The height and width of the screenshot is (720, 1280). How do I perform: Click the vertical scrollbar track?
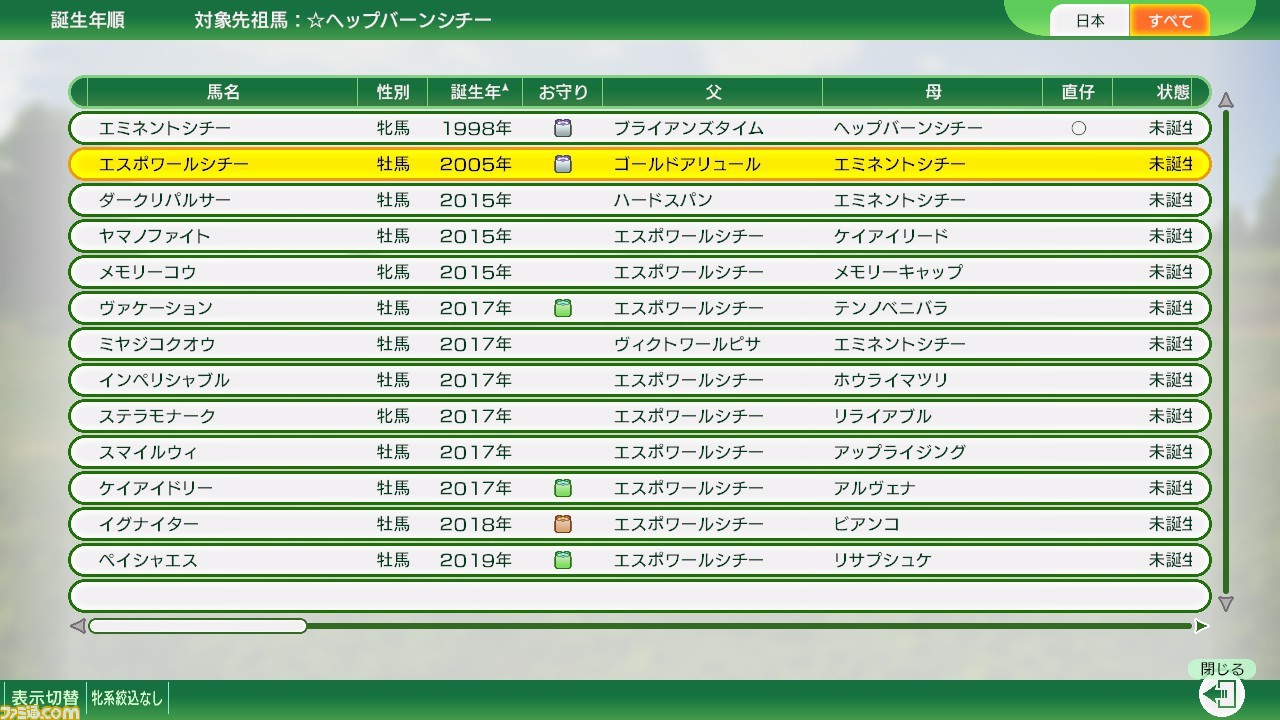tap(1226, 352)
